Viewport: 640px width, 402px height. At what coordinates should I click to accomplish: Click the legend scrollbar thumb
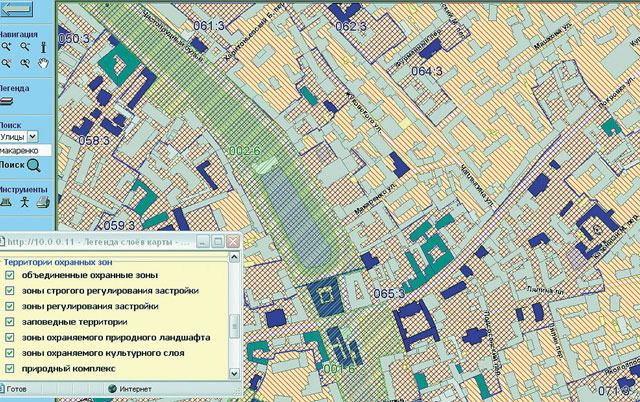click(x=234, y=326)
